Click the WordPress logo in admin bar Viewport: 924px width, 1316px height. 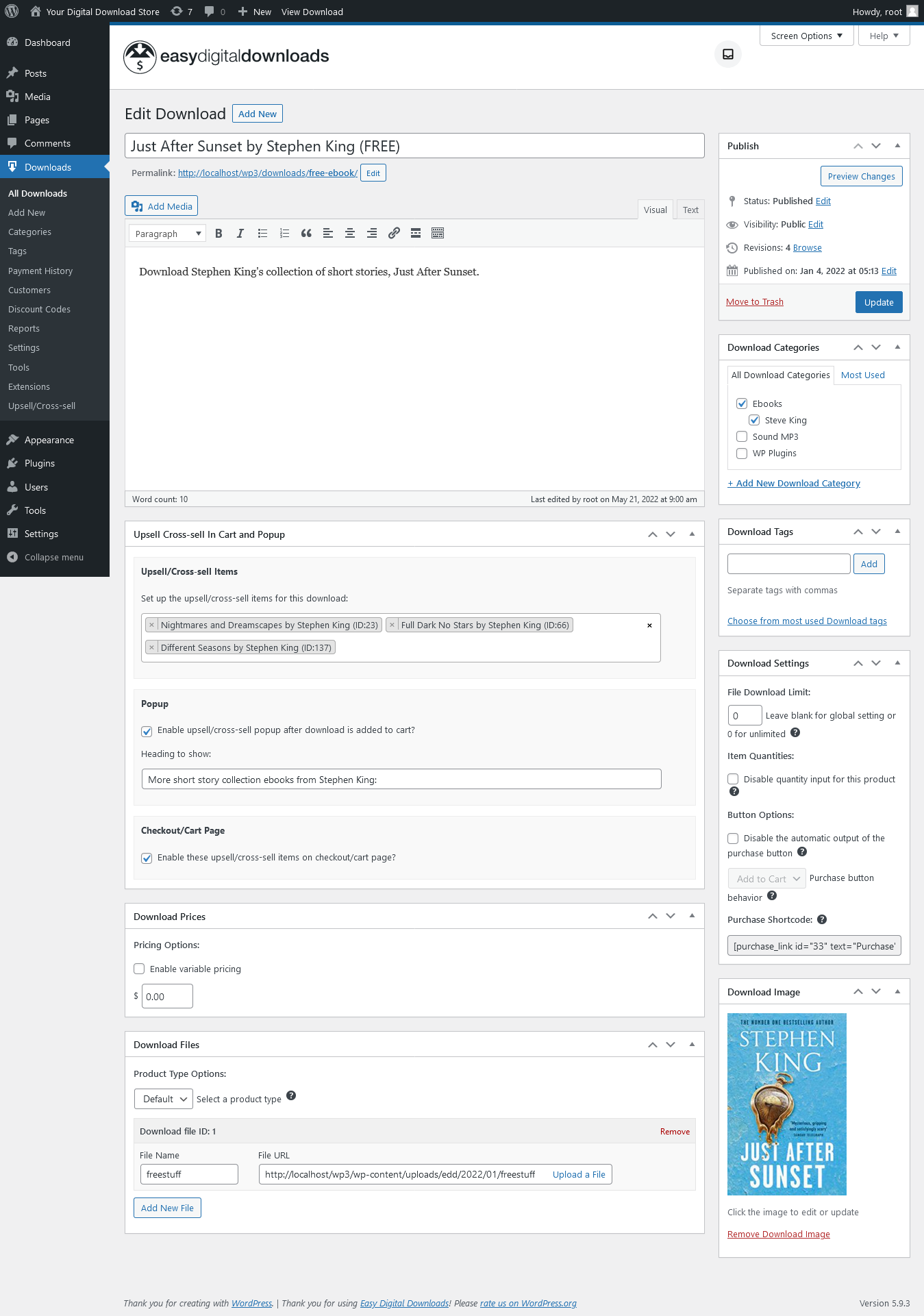pyautogui.click(x=12, y=12)
